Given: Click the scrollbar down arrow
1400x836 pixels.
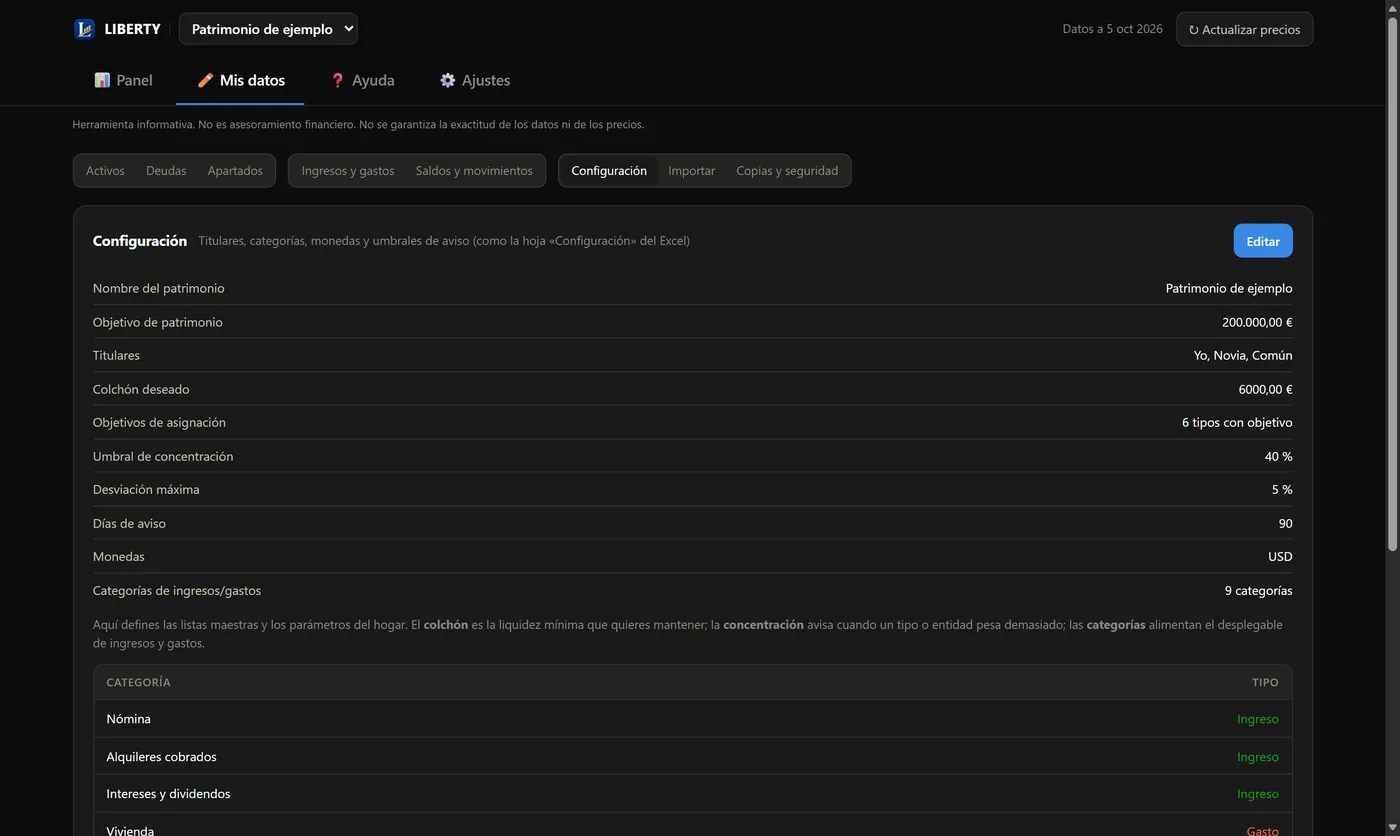Looking at the screenshot, I should (1392, 828).
